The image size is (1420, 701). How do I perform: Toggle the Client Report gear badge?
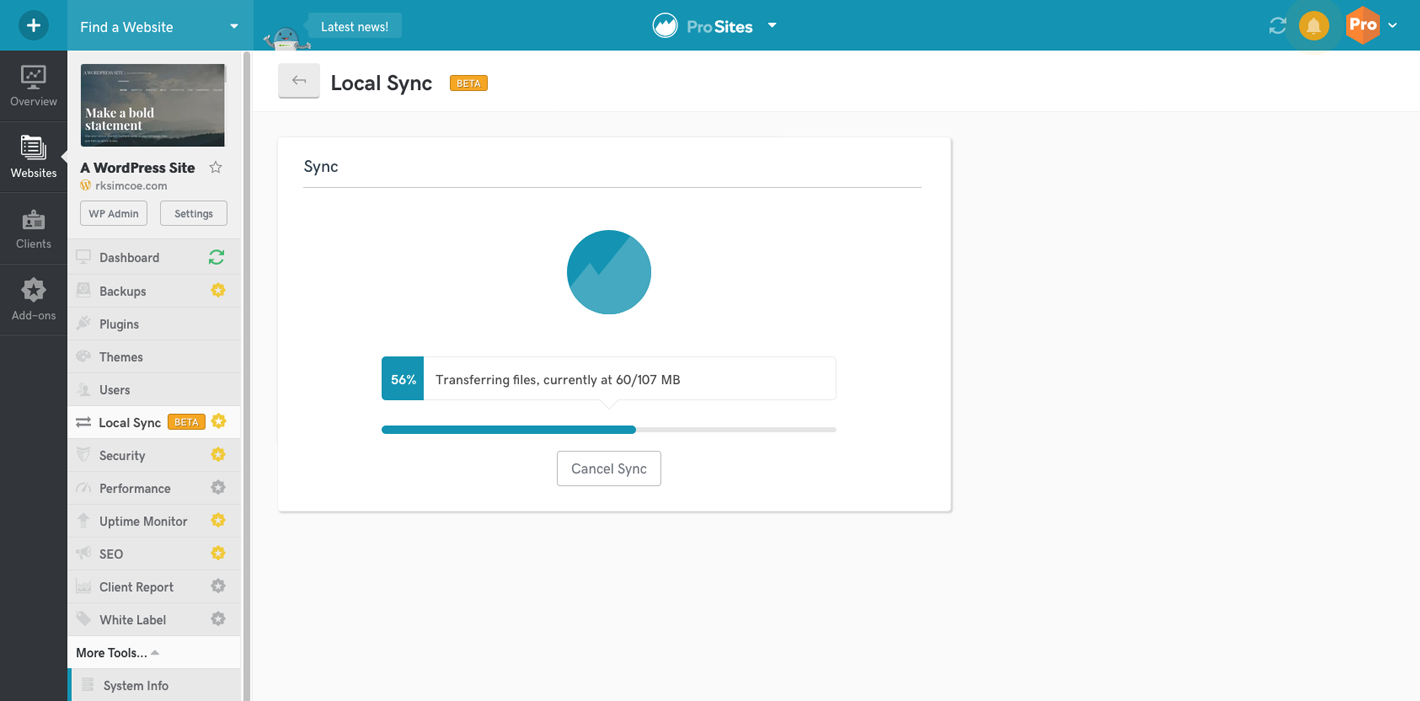pos(218,587)
